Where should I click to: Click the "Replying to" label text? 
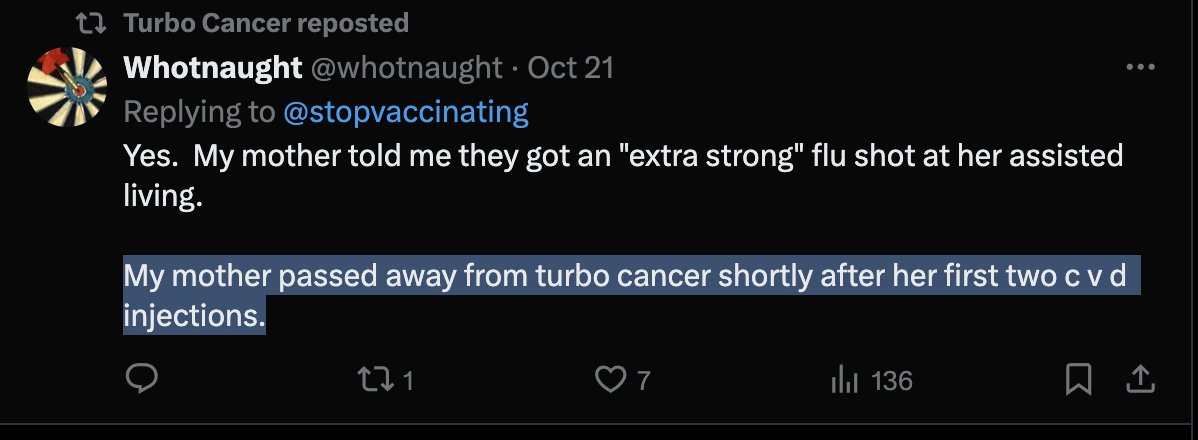coord(198,112)
